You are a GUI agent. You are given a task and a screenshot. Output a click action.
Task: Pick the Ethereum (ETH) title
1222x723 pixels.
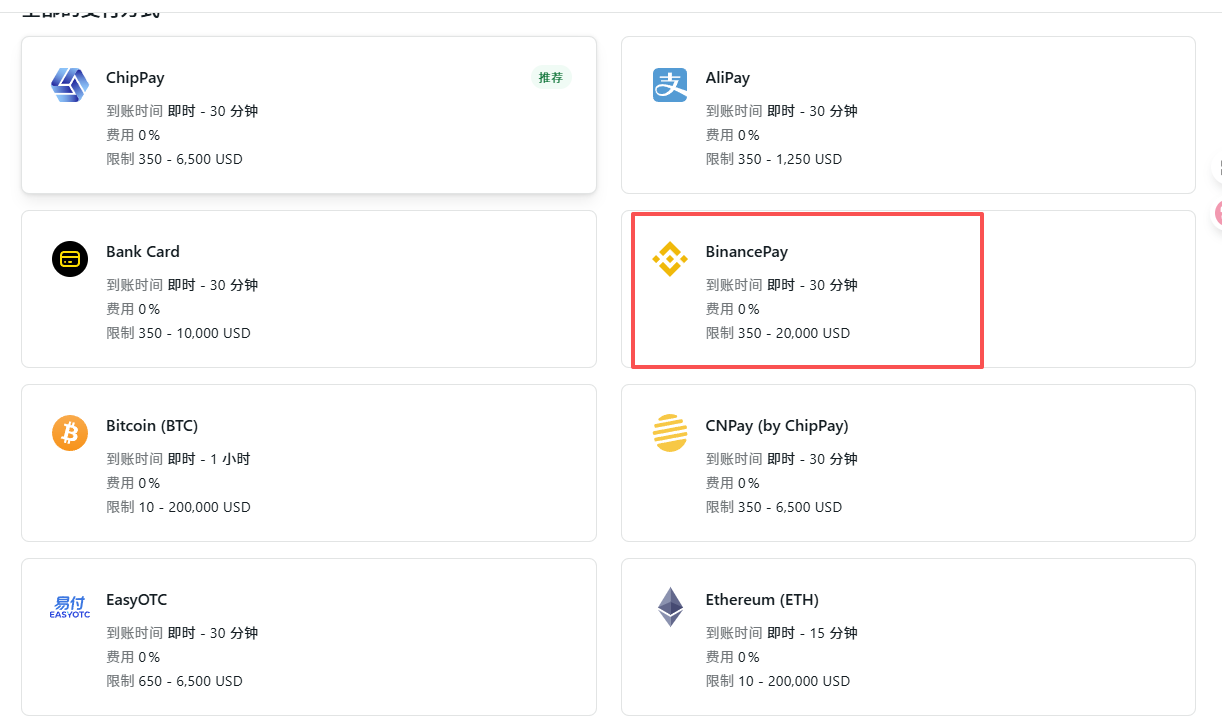pyautogui.click(x=761, y=600)
